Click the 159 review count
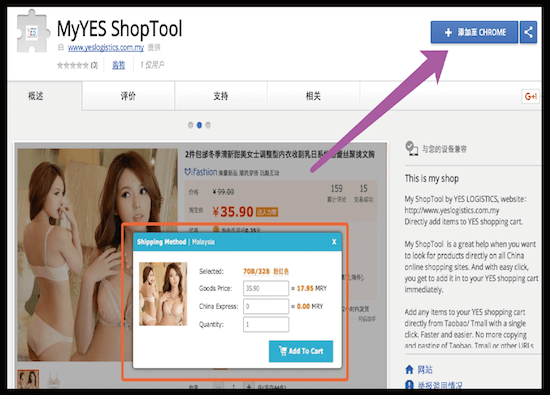Screen dimensions: 550x395 [x=337, y=189]
